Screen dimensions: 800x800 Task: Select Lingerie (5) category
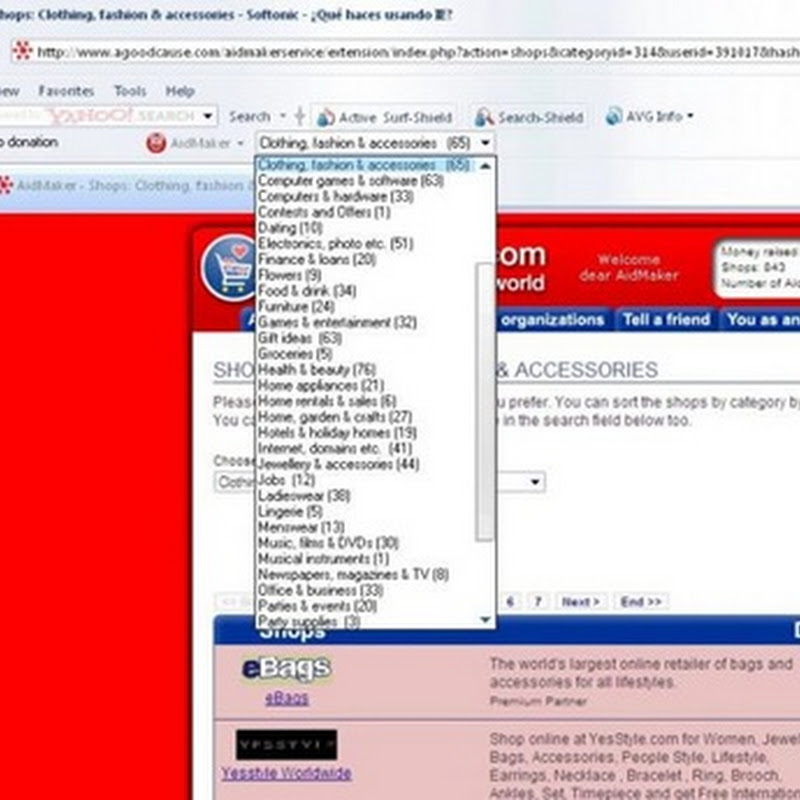point(290,512)
